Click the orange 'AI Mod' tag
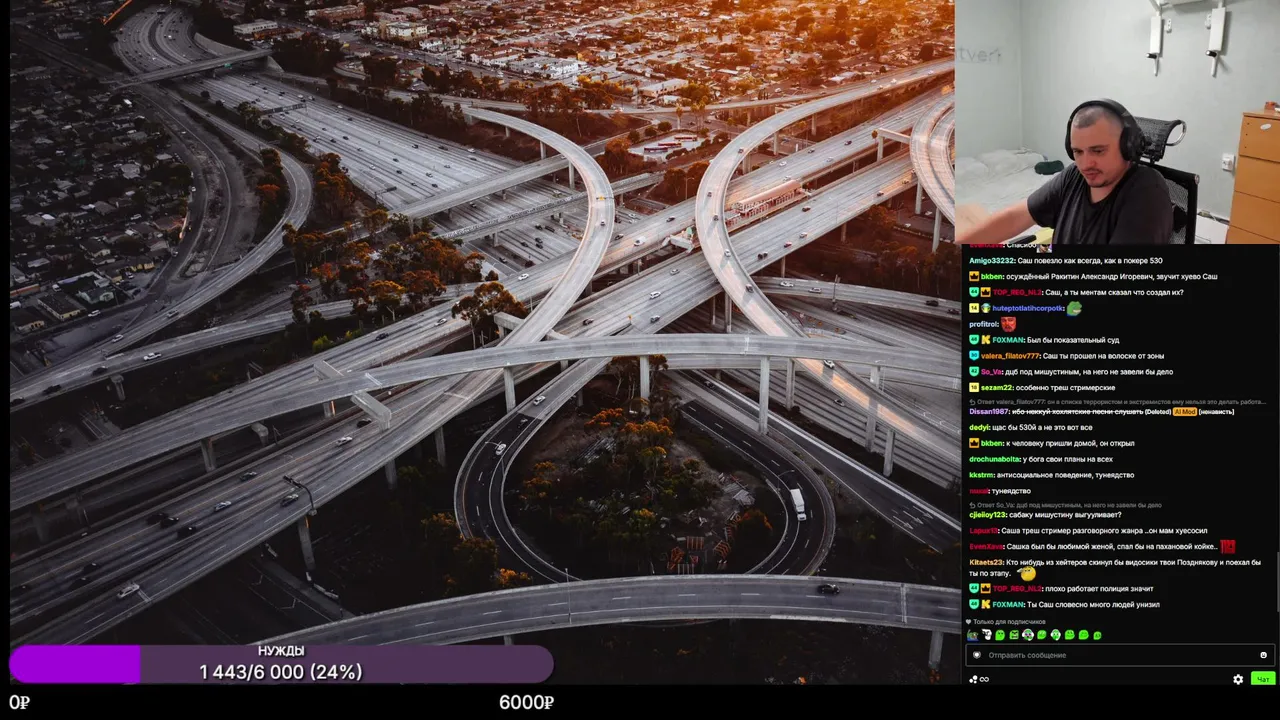This screenshot has height=720, width=1280. [1185, 411]
